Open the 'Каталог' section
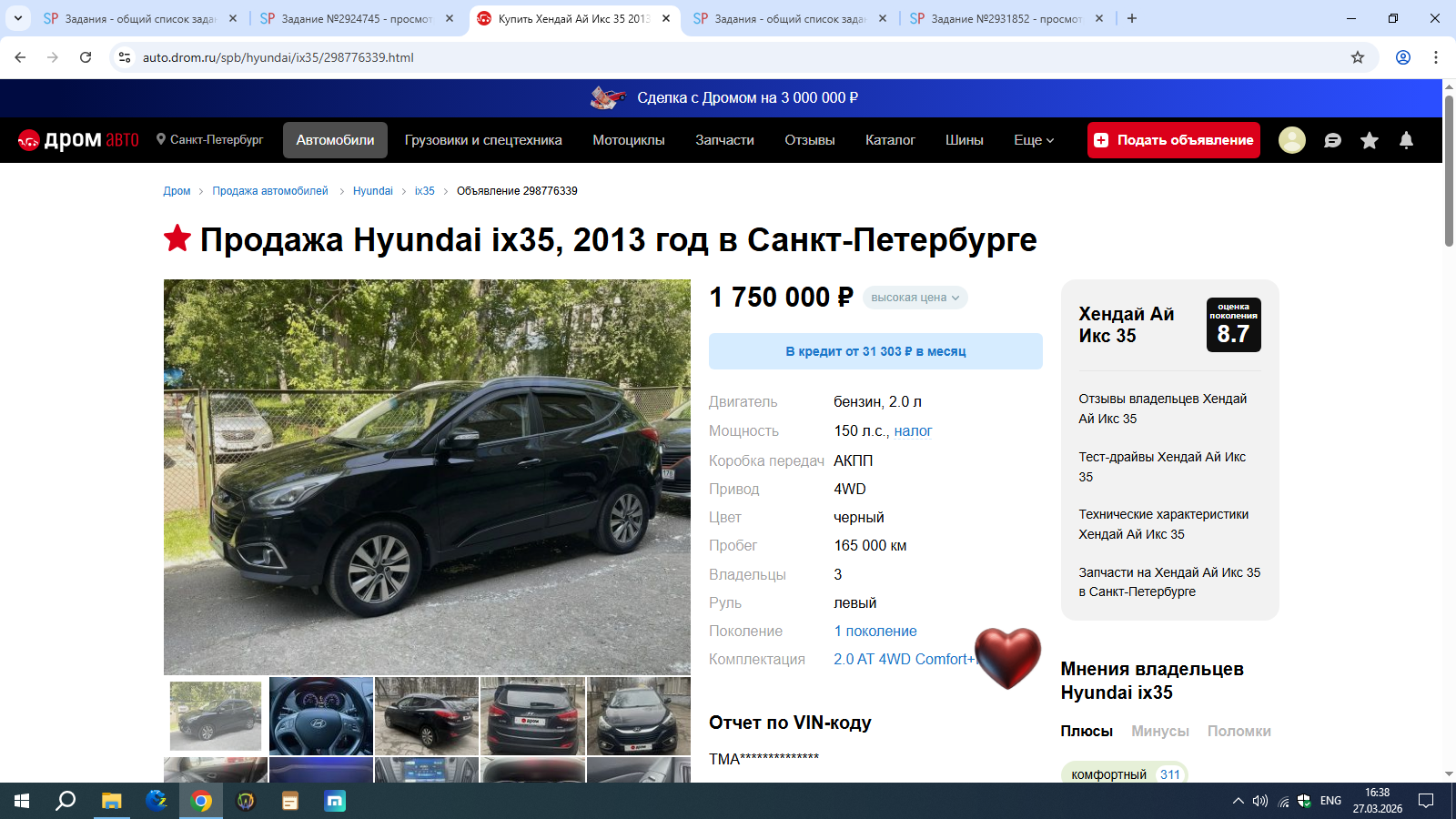Image resolution: width=1456 pixels, height=819 pixels. (890, 140)
